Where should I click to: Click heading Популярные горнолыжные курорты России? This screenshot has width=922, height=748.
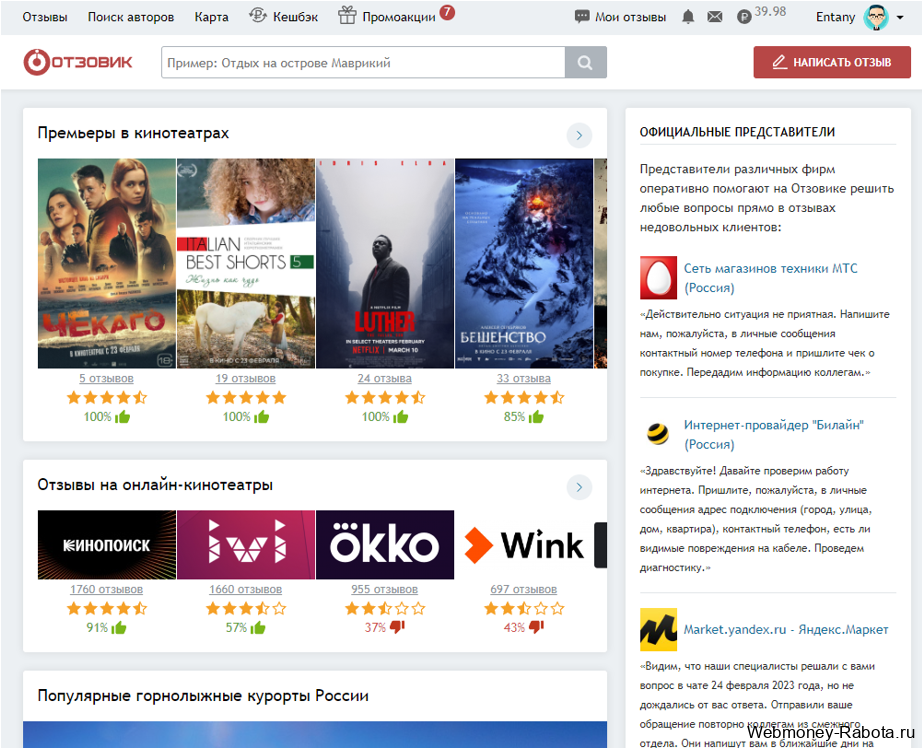coord(203,696)
